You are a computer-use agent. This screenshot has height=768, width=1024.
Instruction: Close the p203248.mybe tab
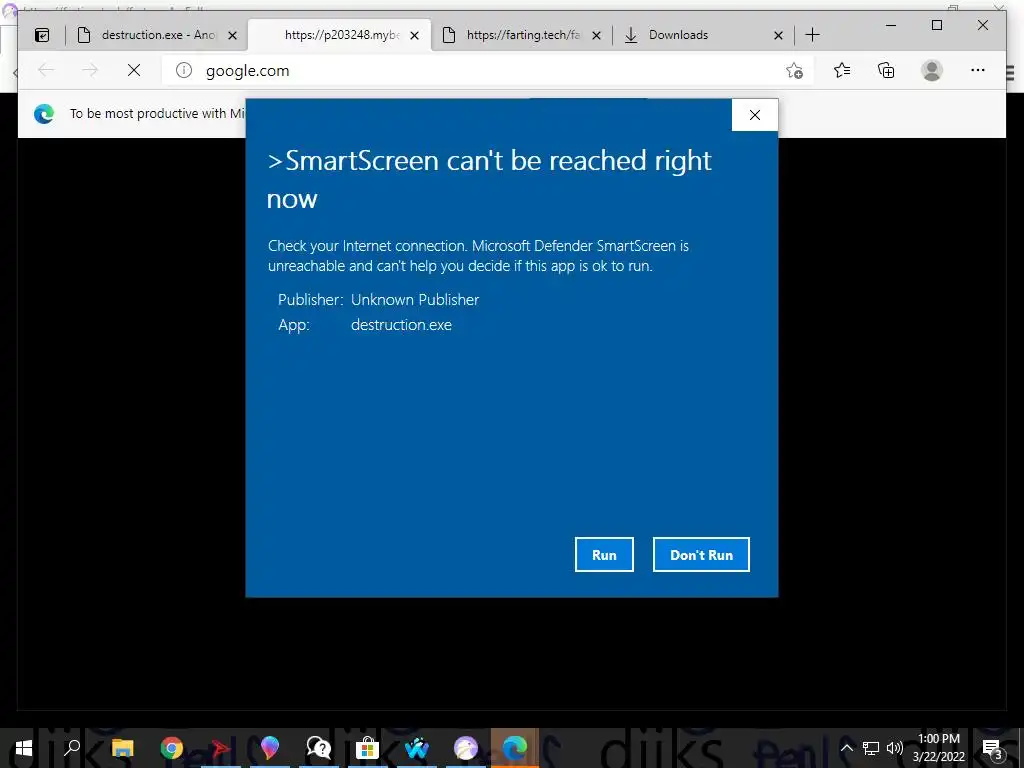coord(414,35)
